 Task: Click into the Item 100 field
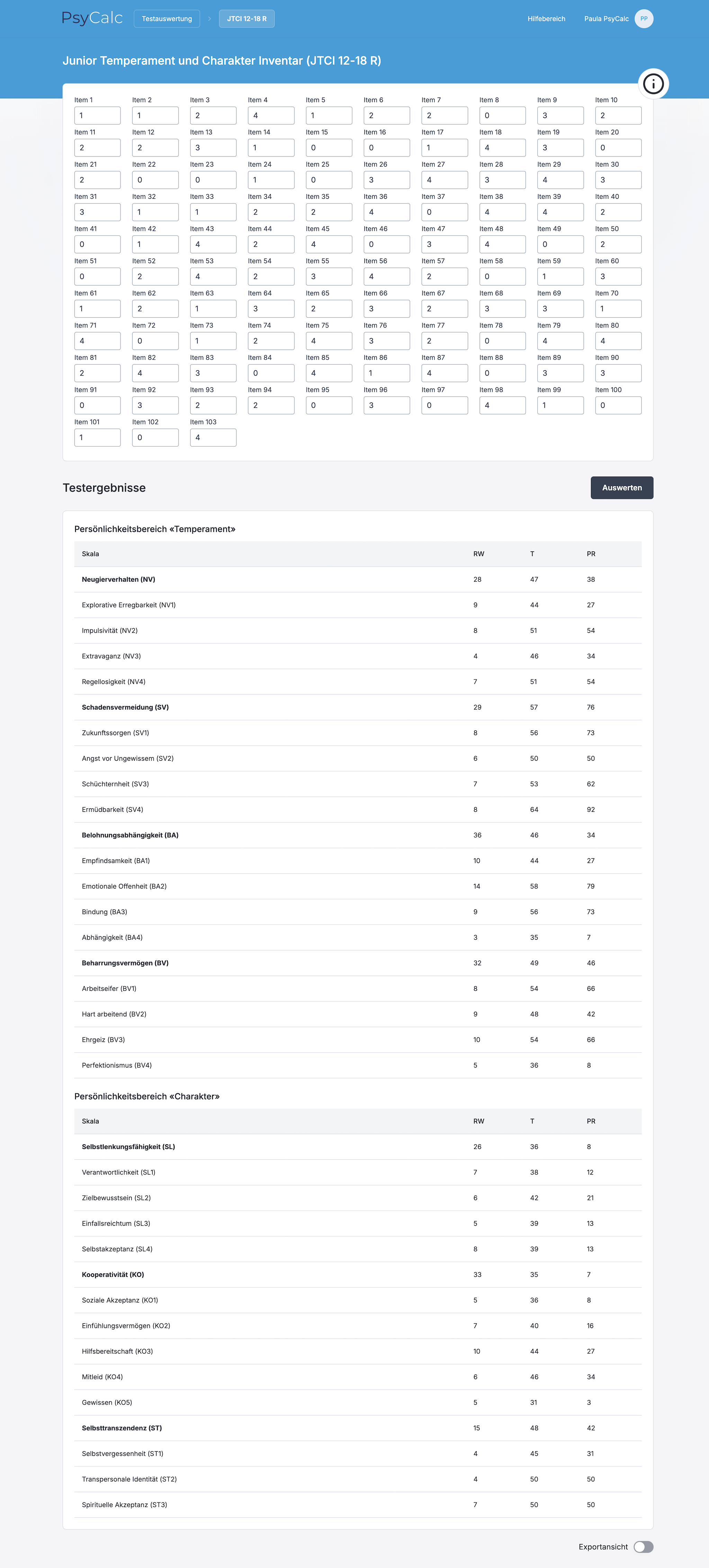pyautogui.click(x=618, y=405)
